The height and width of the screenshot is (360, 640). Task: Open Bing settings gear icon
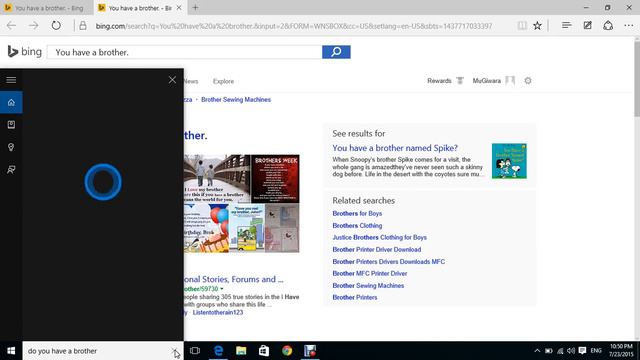pos(528,81)
